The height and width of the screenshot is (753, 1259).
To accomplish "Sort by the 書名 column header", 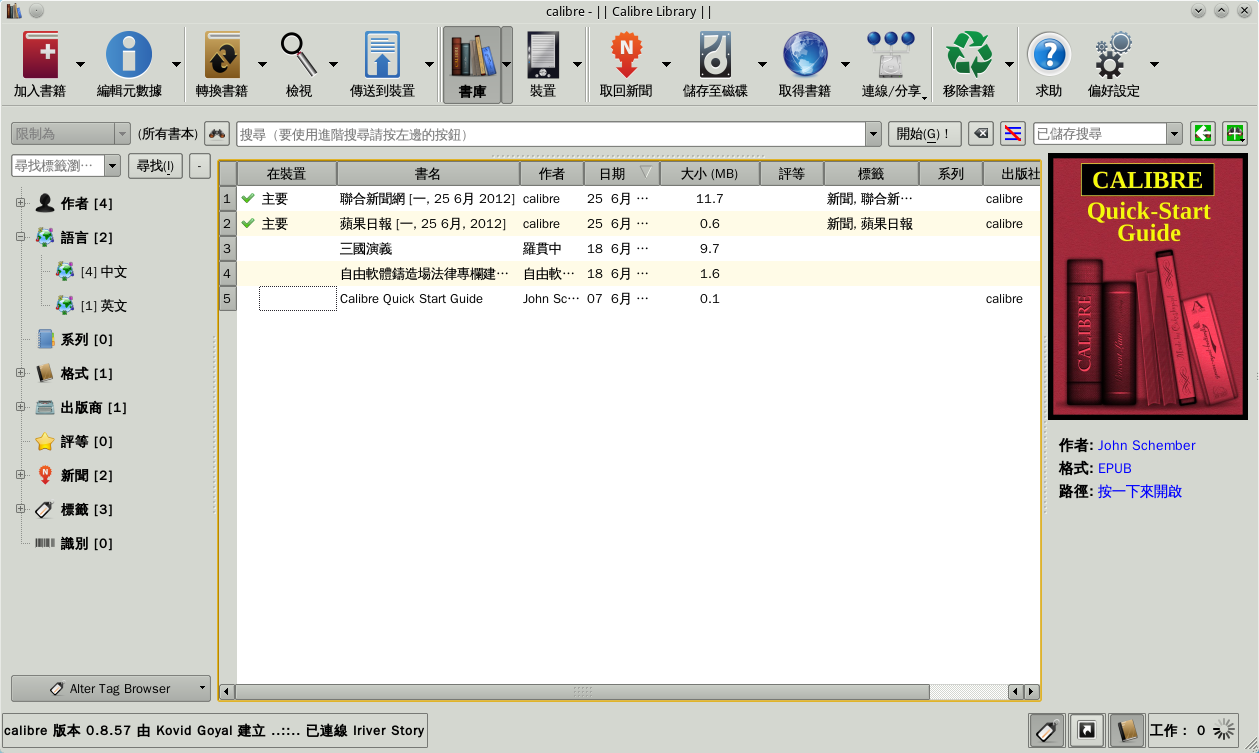I will click(x=428, y=174).
